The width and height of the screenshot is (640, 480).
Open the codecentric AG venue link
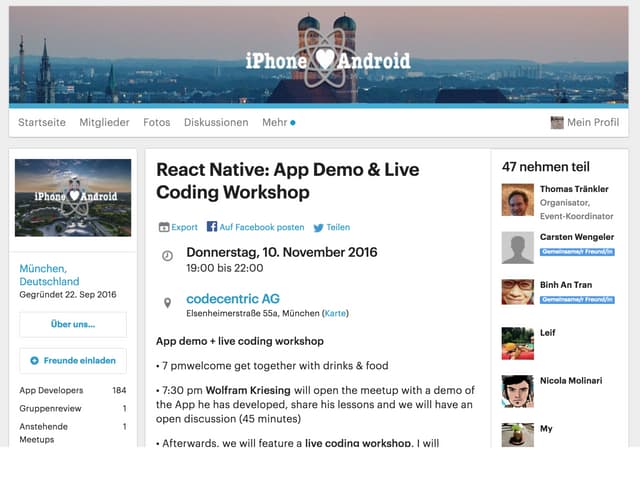coord(233,299)
